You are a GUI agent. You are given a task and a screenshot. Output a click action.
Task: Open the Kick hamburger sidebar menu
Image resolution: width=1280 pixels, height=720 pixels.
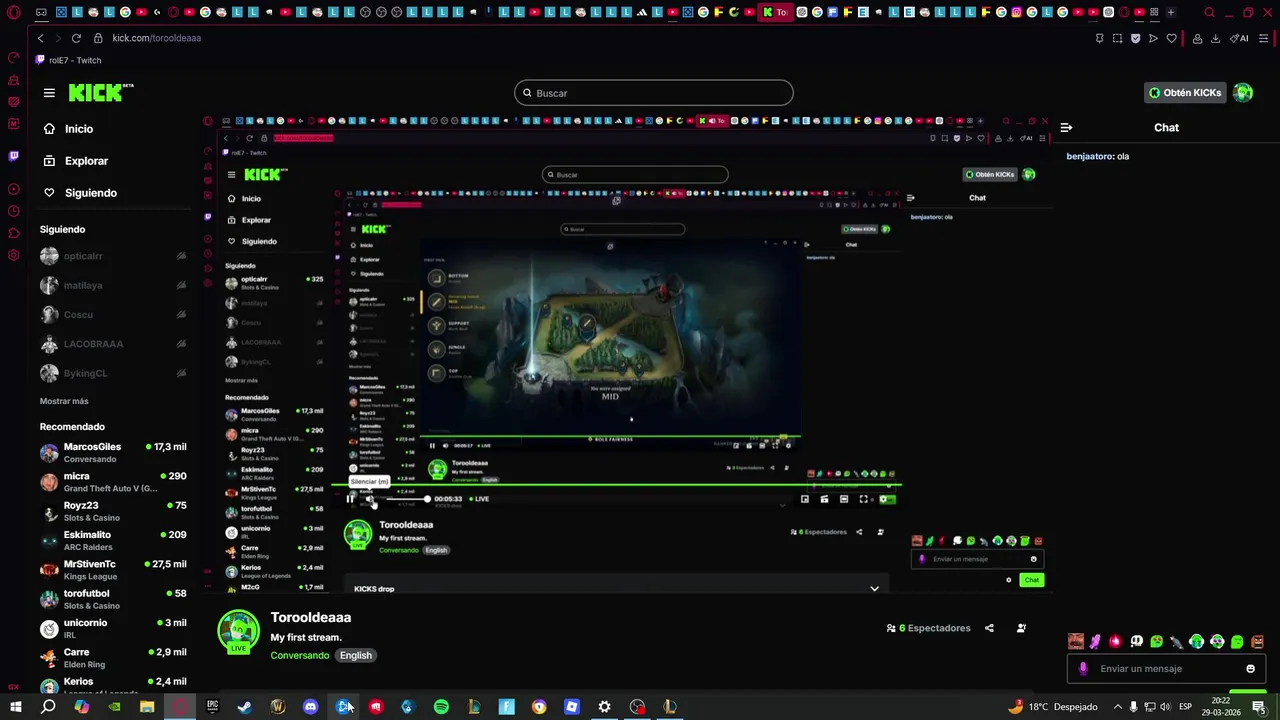point(49,93)
